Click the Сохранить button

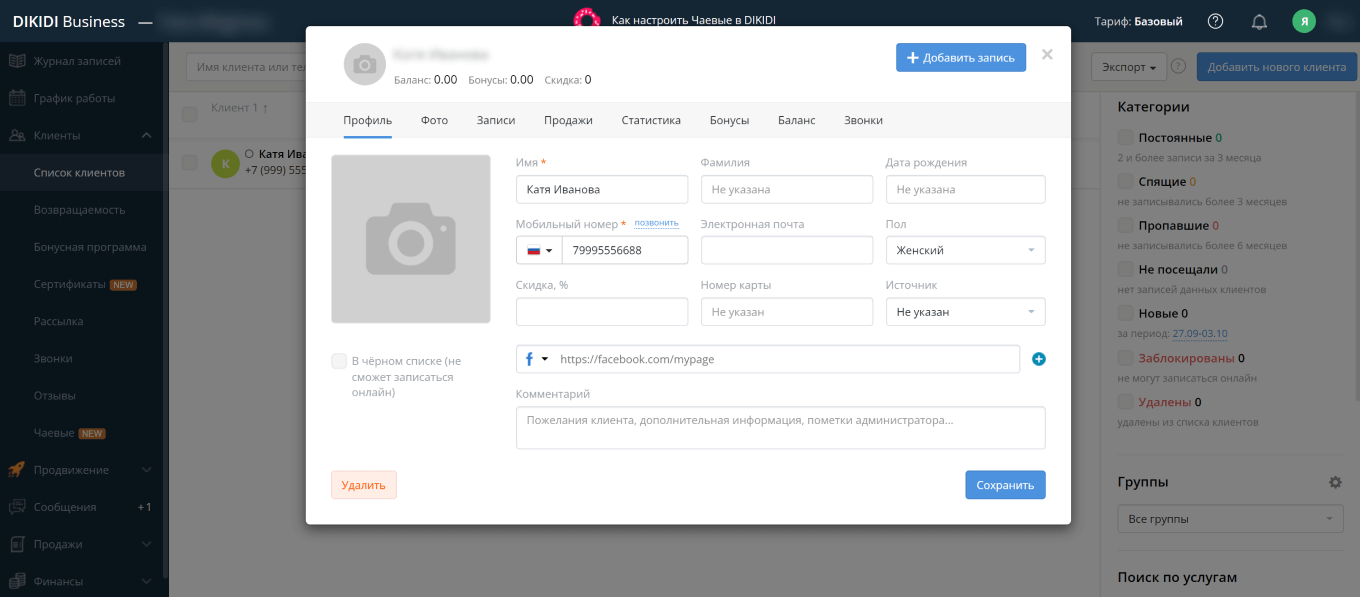[x=1005, y=485]
